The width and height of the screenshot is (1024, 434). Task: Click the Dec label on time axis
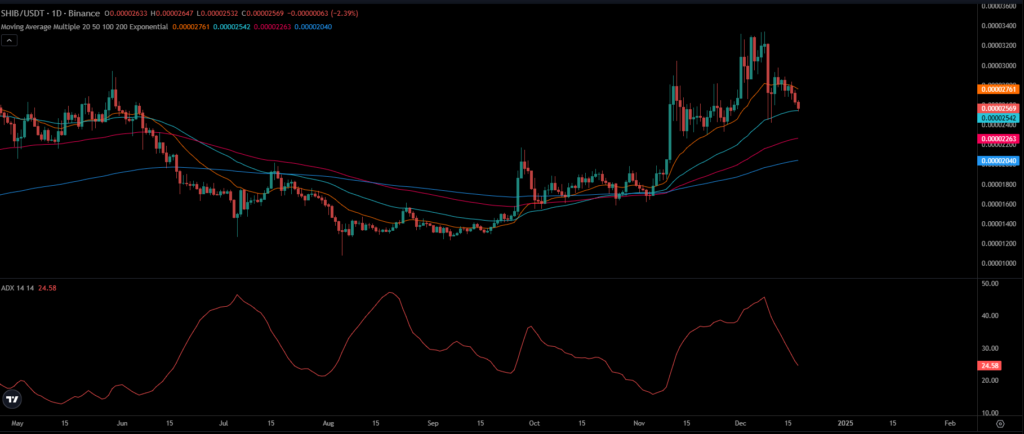[x=742, y=423]
